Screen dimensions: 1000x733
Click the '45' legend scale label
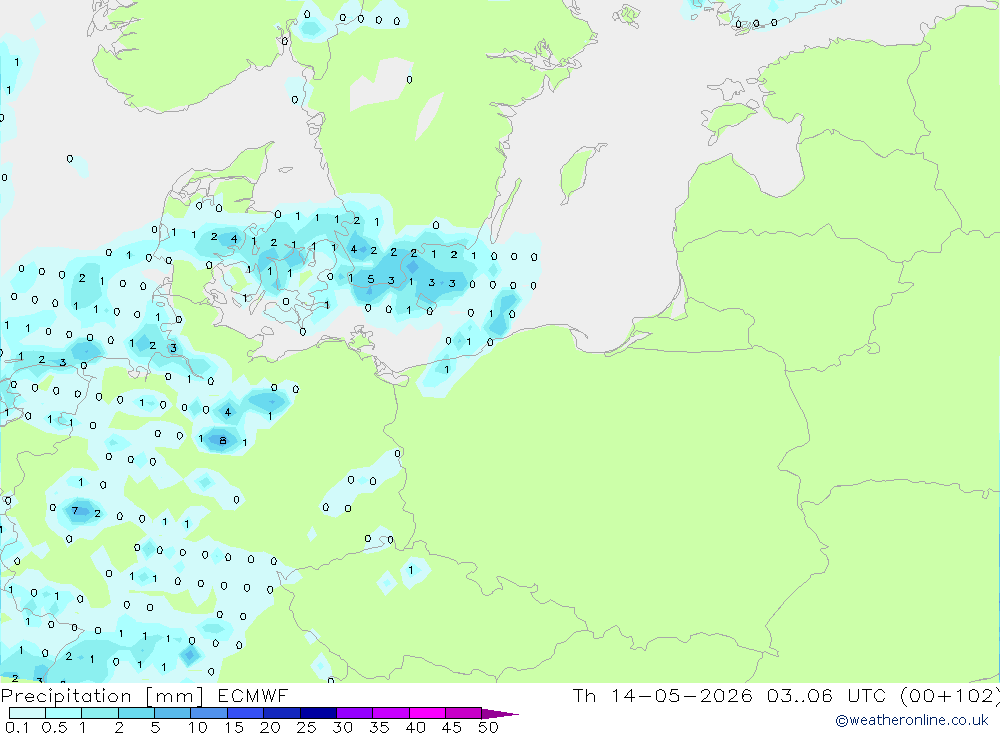[x=452, y=727]
